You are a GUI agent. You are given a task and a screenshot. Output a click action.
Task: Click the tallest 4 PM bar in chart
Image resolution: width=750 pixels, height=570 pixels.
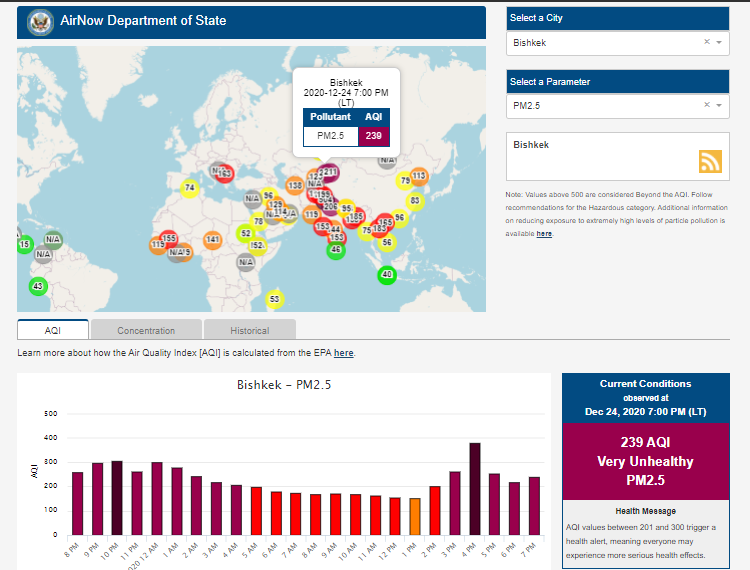pyautogui.click(x=475, y=488)
